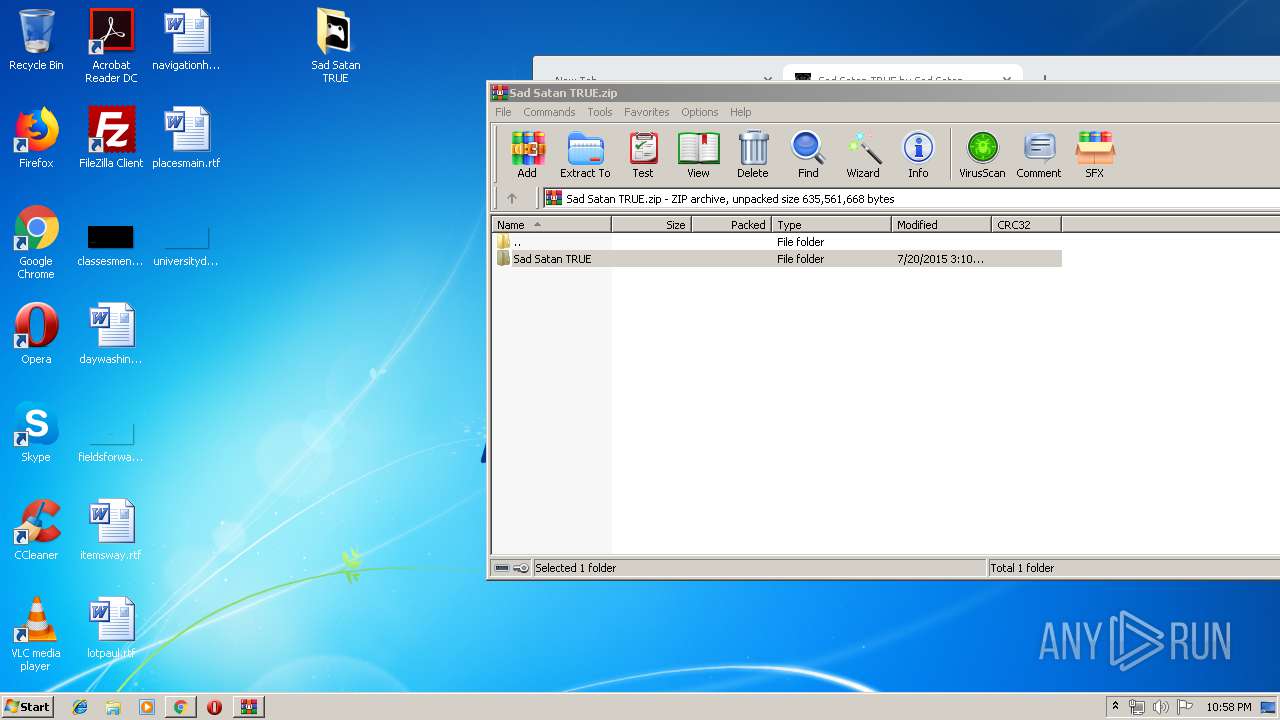Image resolution: width=1280 pixels, height=720 pixels.
Task: Sort by the Packed column header
Action: [x=732, y=225]
